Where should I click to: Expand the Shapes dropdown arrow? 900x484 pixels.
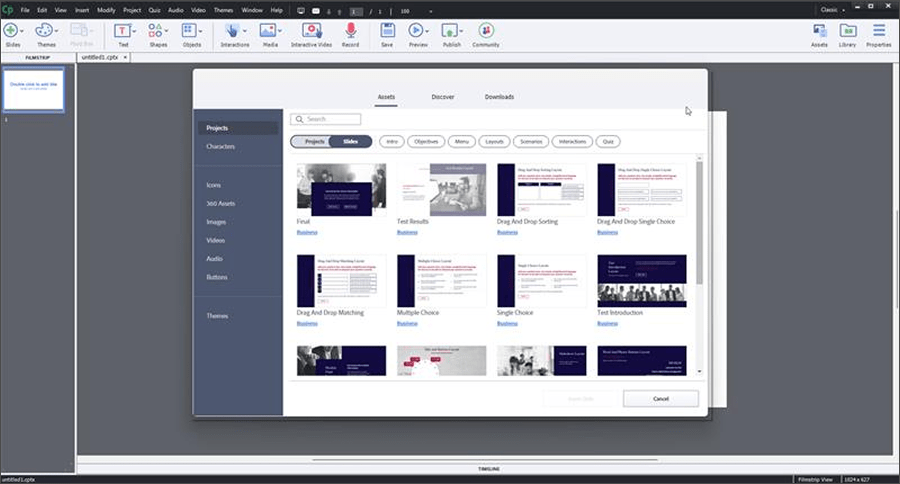point(166,31)
